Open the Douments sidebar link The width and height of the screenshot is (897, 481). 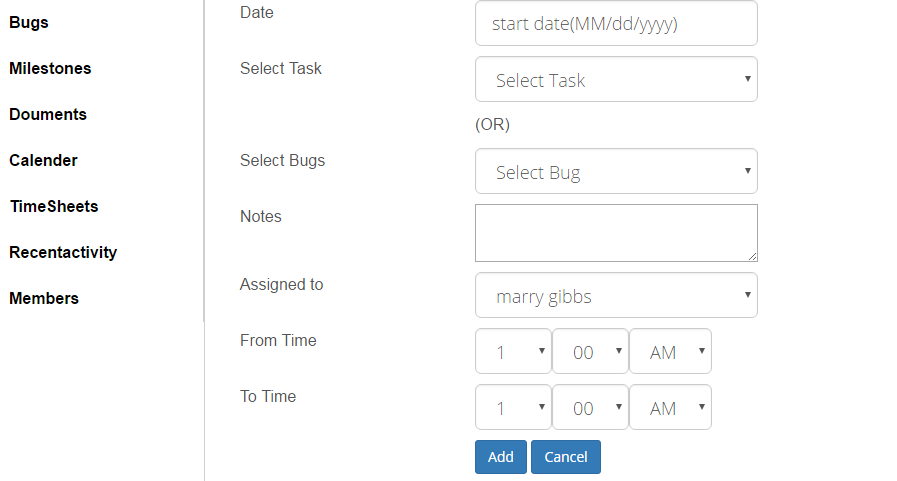pyautogui.click(x=48, y=114)
